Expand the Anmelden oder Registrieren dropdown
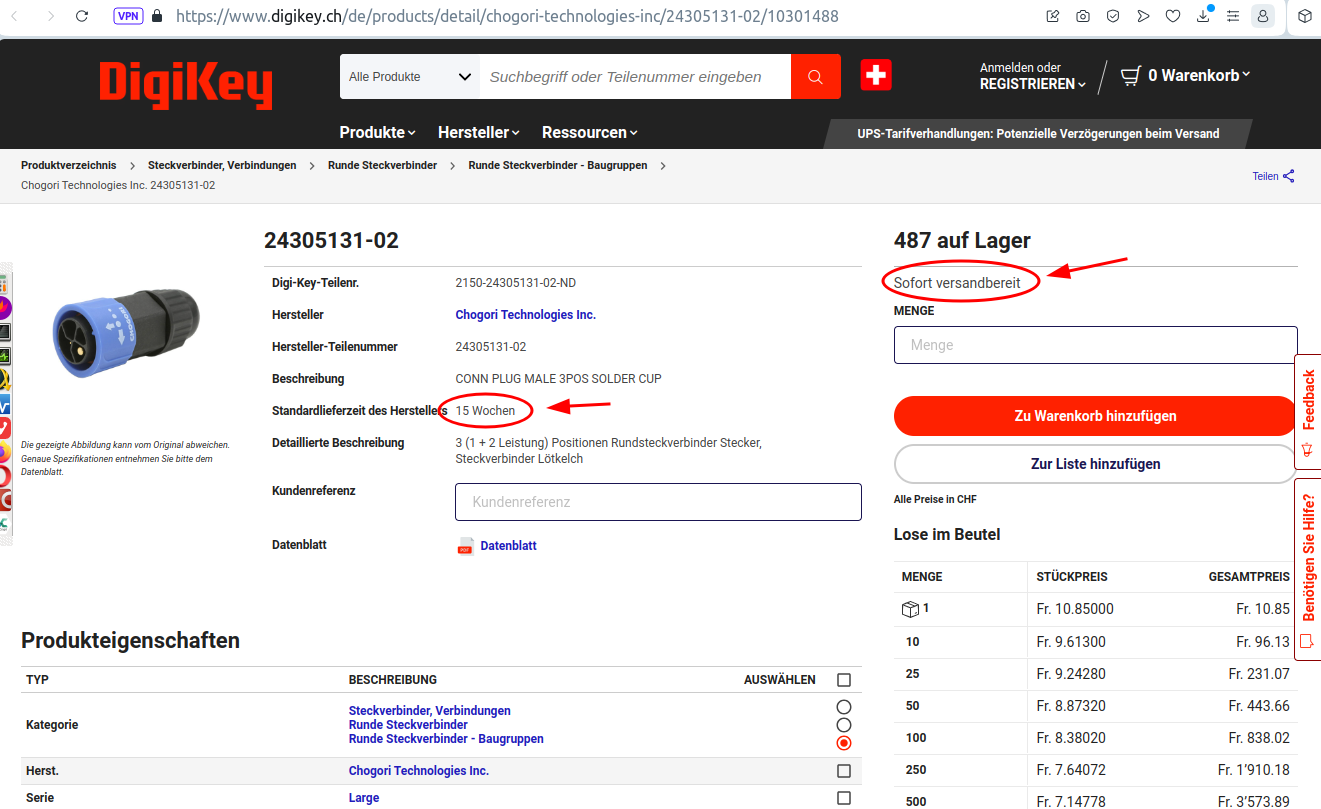The height and width of the screenshot is (809, 1321). pyautogui.click(x=1033, y=84)
